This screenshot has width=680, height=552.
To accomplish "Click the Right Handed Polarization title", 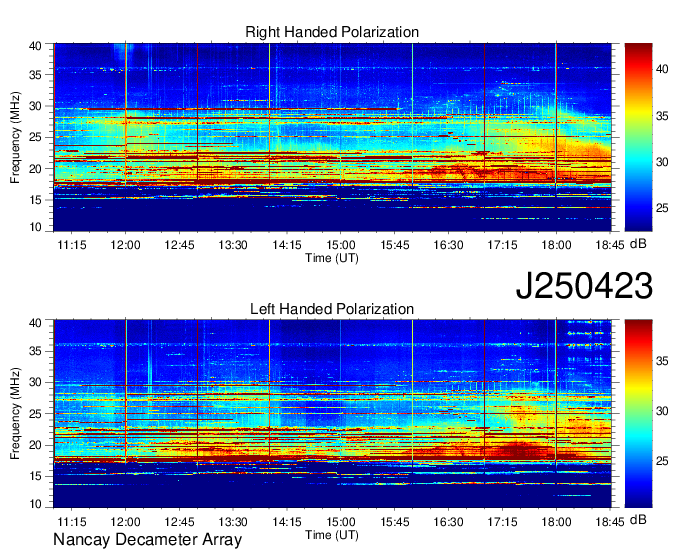I will 332,32.
